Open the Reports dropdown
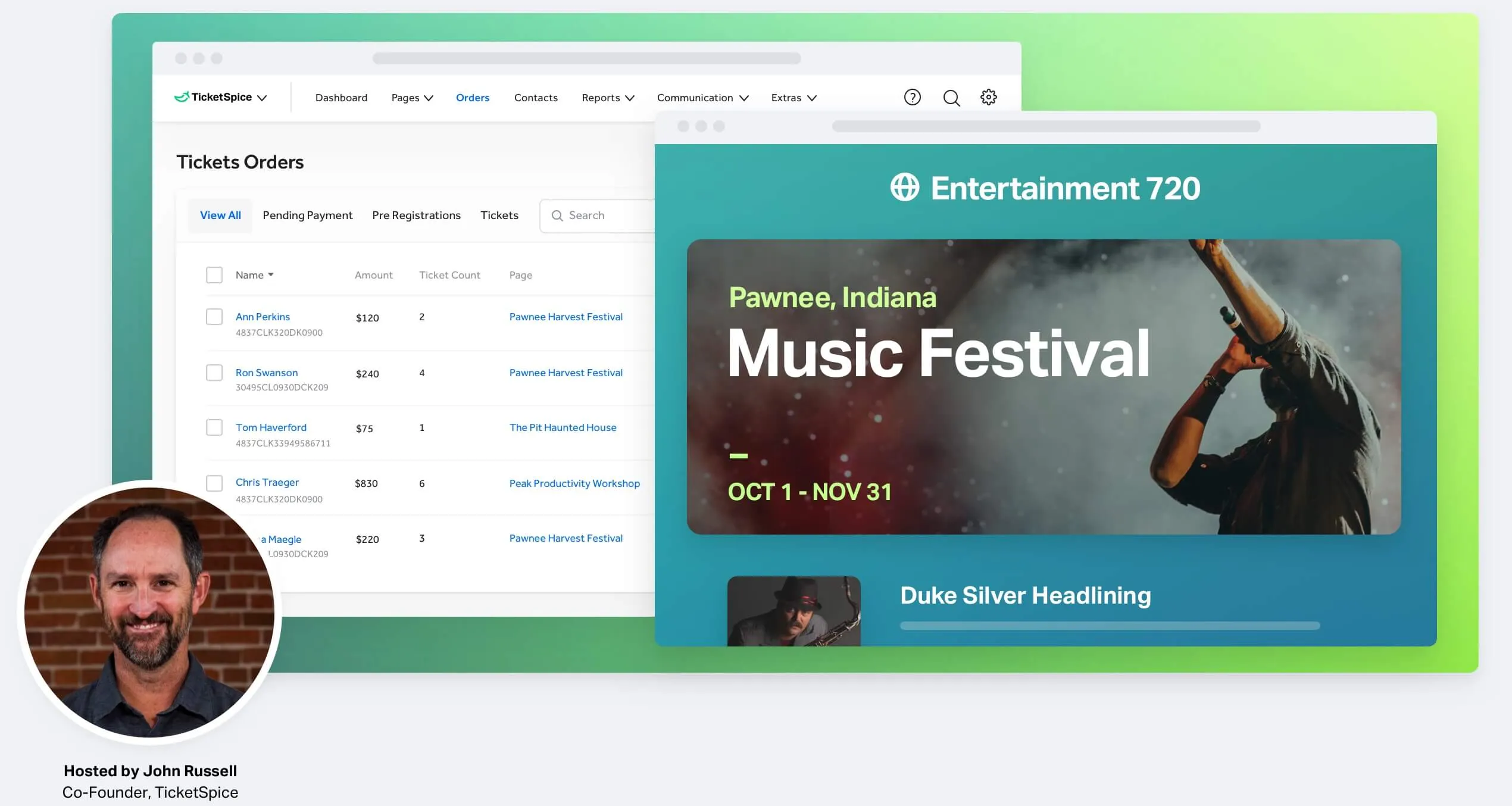 point(608,98)
